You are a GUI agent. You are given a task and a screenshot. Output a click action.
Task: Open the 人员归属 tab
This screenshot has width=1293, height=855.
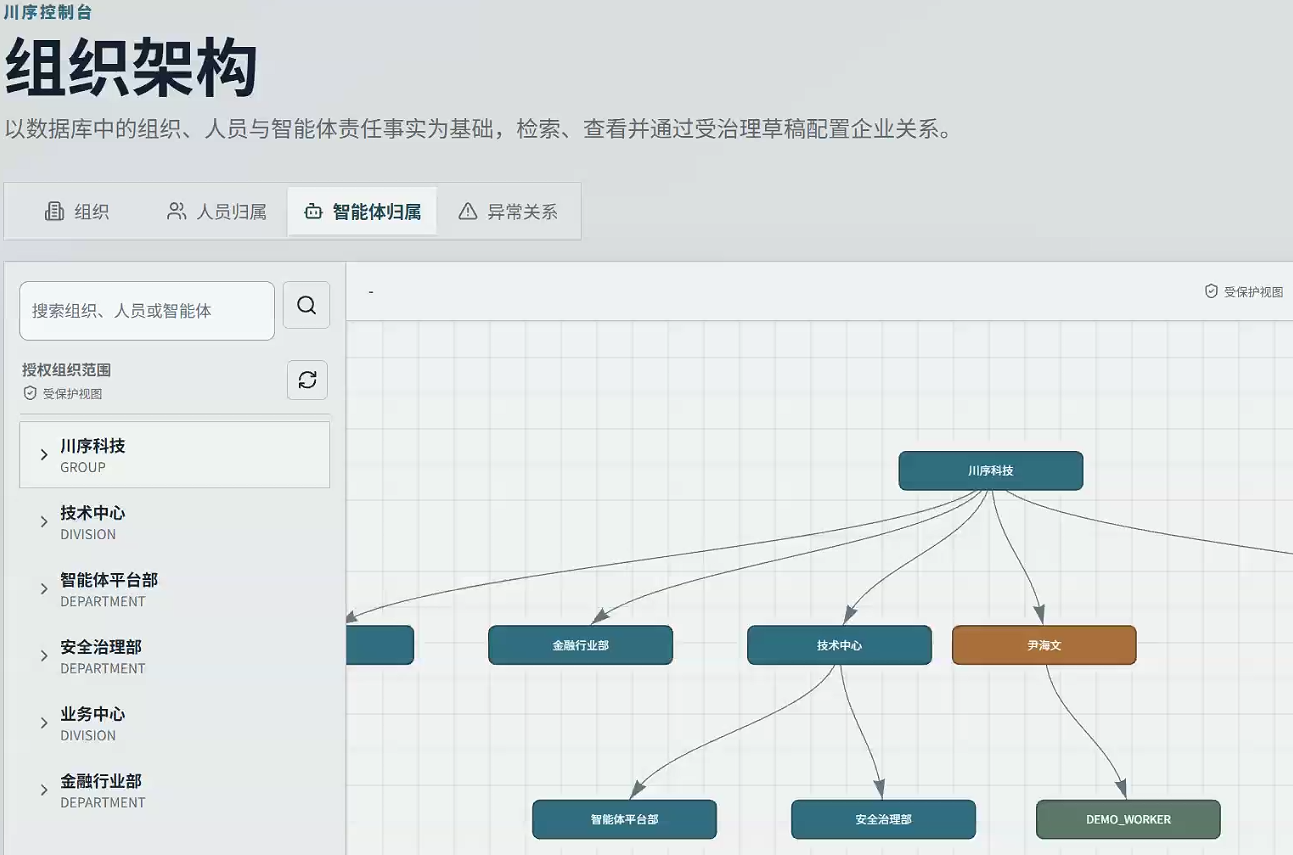tap(217, 211)
